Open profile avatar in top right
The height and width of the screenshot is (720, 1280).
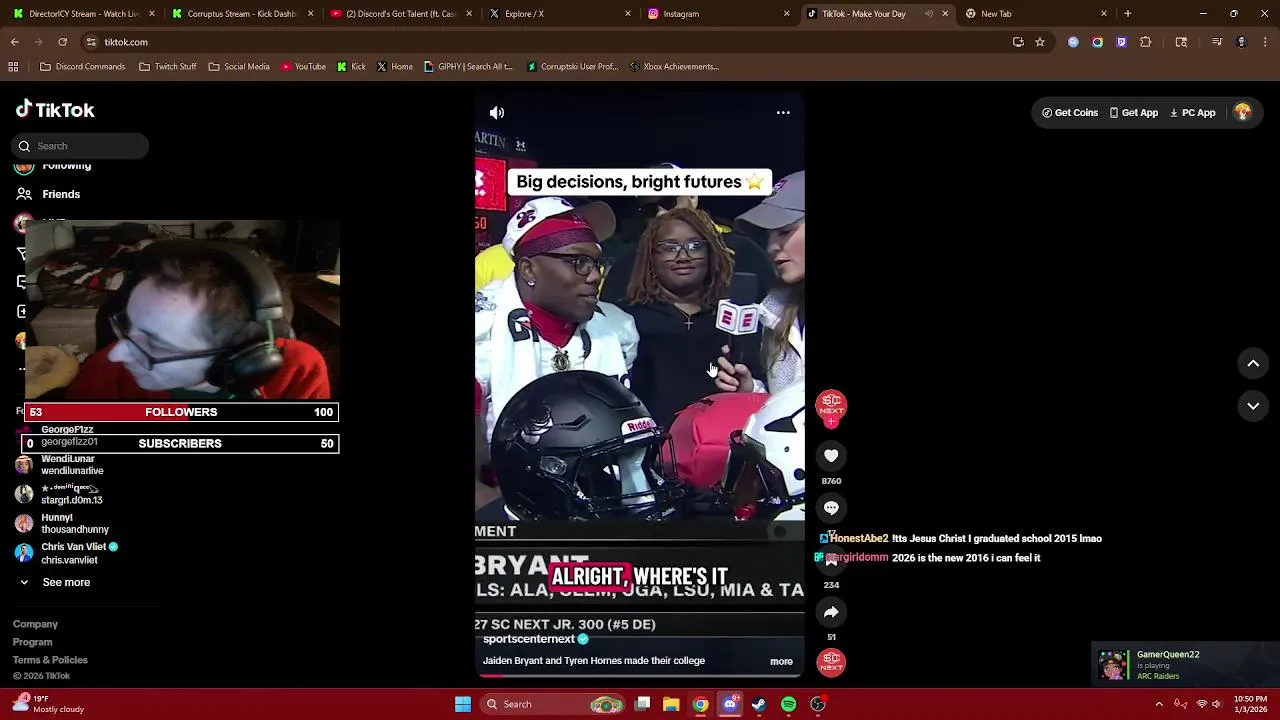click(1243, 112)
